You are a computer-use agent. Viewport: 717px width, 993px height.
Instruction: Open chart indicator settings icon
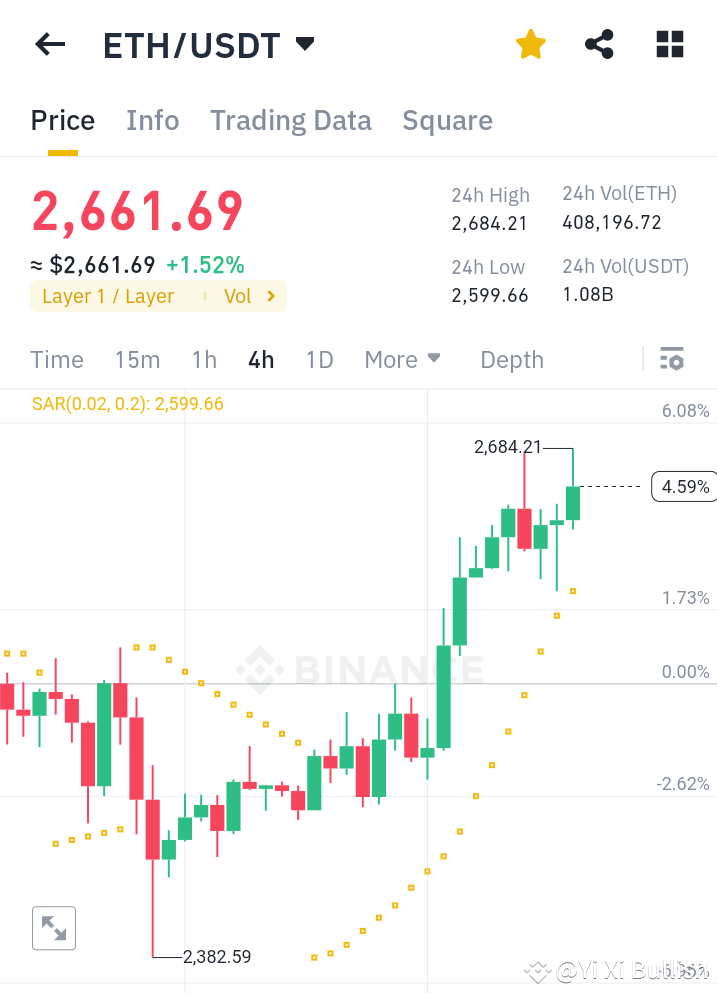click(672, 358)
